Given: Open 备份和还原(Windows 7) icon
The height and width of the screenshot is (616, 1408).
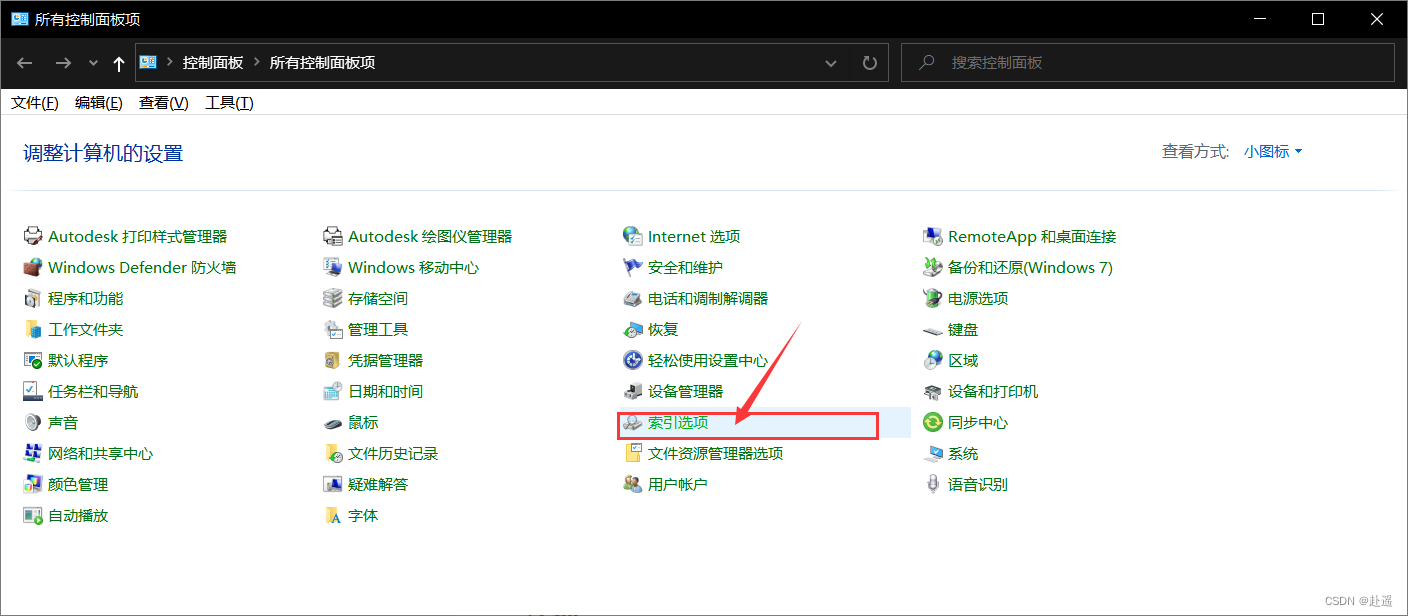Looking at the screenshot, I should pyautogui.click(x=933, y=268).
